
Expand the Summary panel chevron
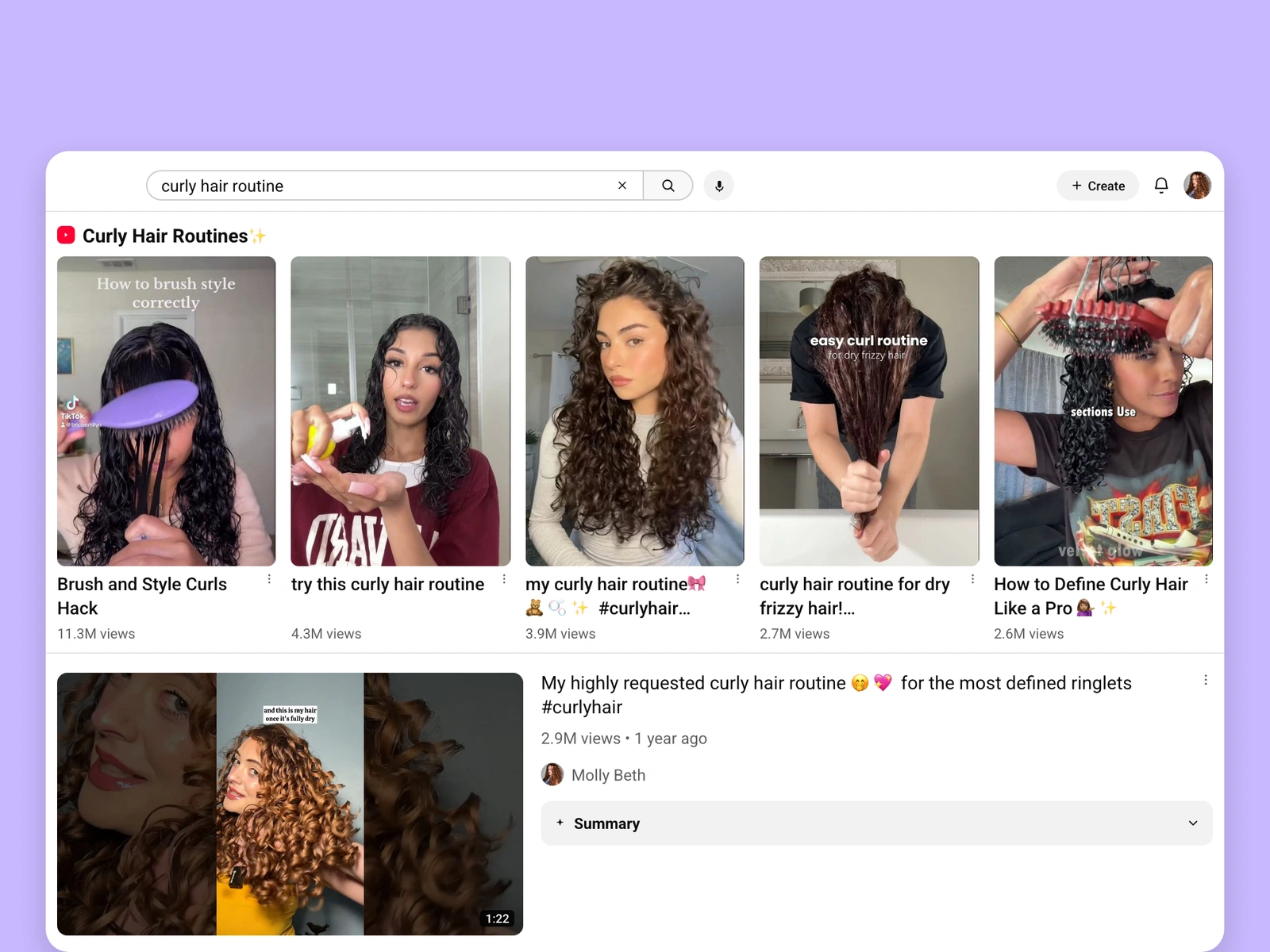(x=1193, y=823)
